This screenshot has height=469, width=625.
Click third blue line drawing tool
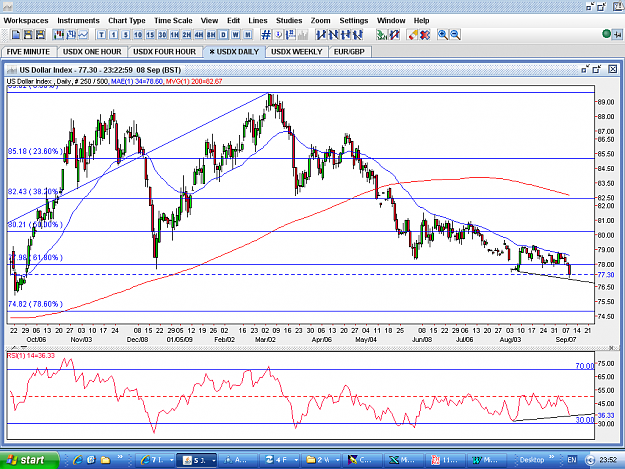[x=346, y=35]
